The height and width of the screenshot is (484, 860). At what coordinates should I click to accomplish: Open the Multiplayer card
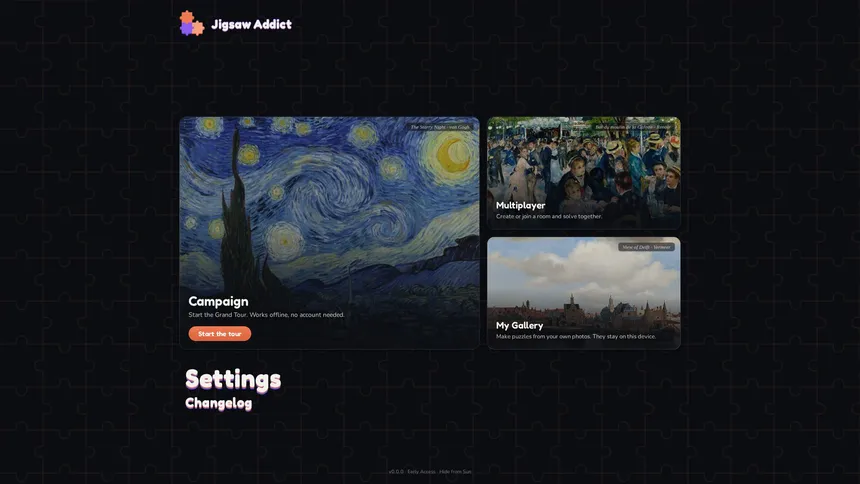click(584, 173)
